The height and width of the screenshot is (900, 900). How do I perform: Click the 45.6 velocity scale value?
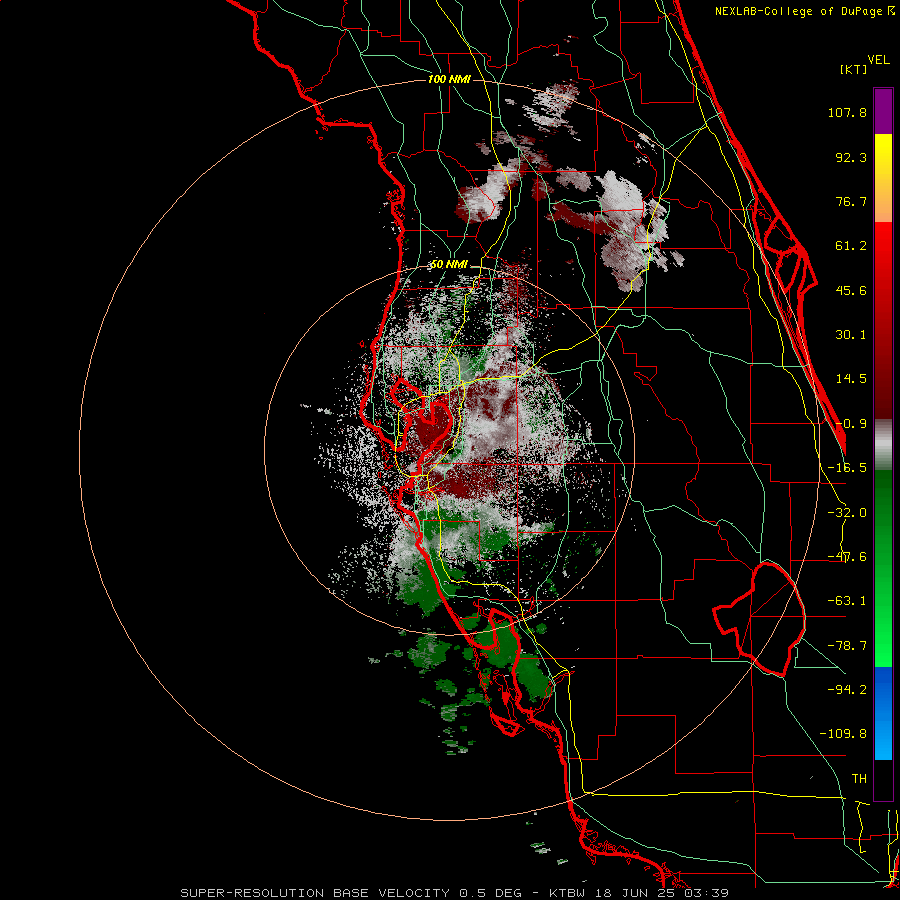[851, 290]
